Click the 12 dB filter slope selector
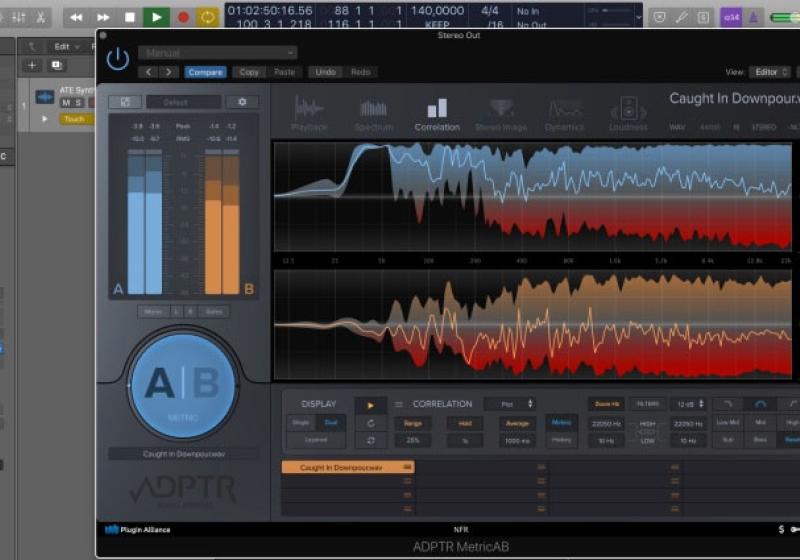 (688, 404)
